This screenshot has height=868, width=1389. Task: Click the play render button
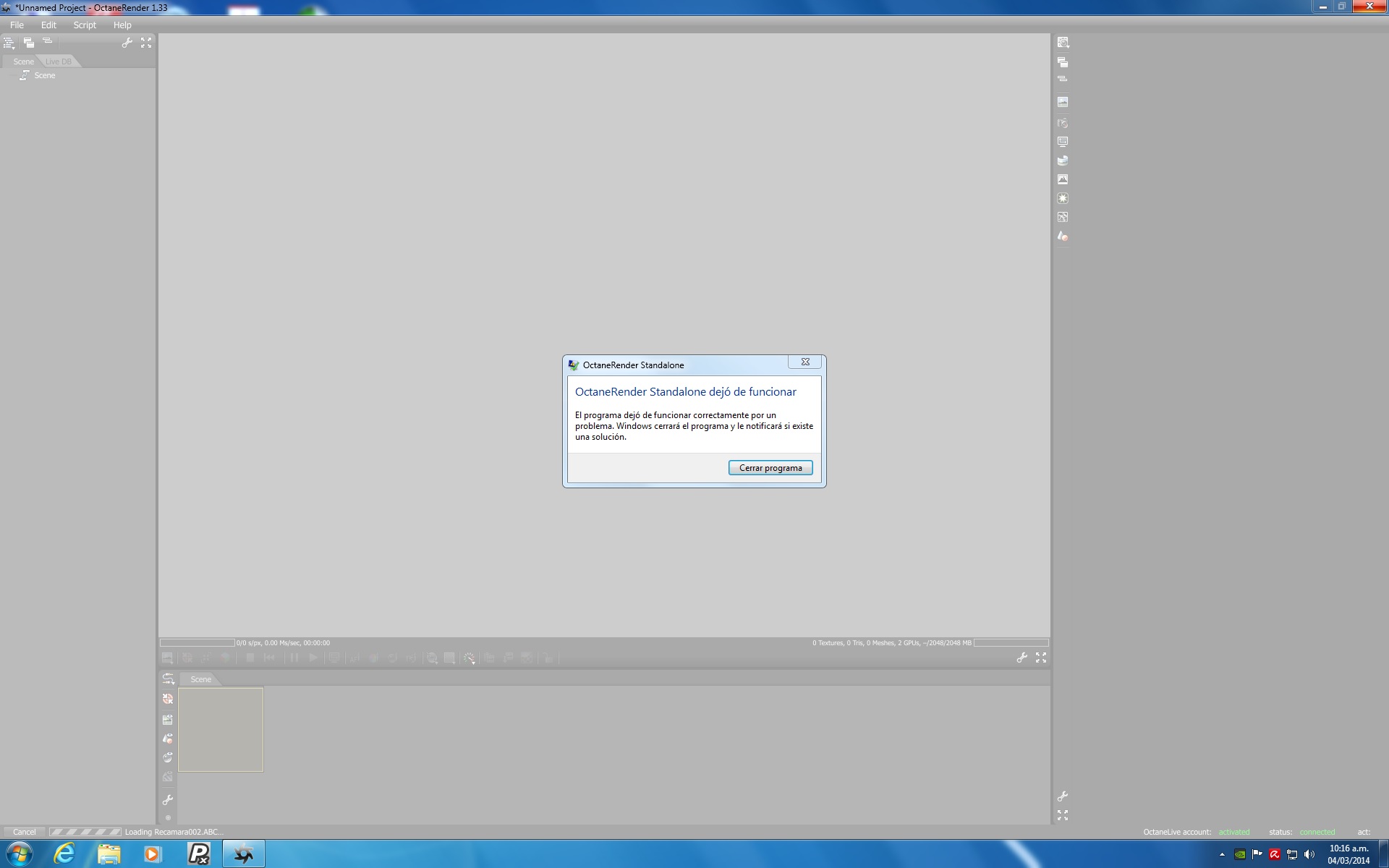(x=313, y=658)
